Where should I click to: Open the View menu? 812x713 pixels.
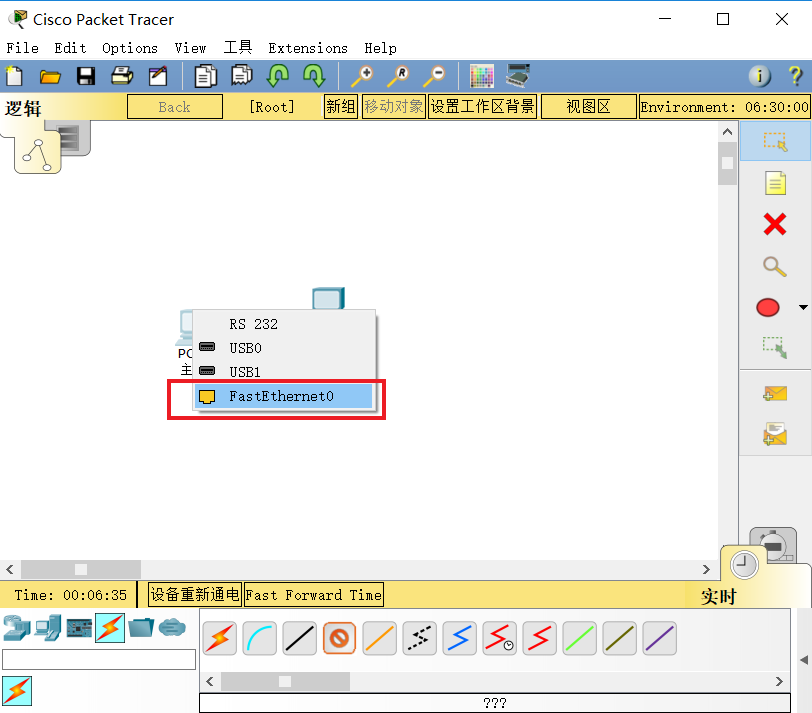click(190, 48)
